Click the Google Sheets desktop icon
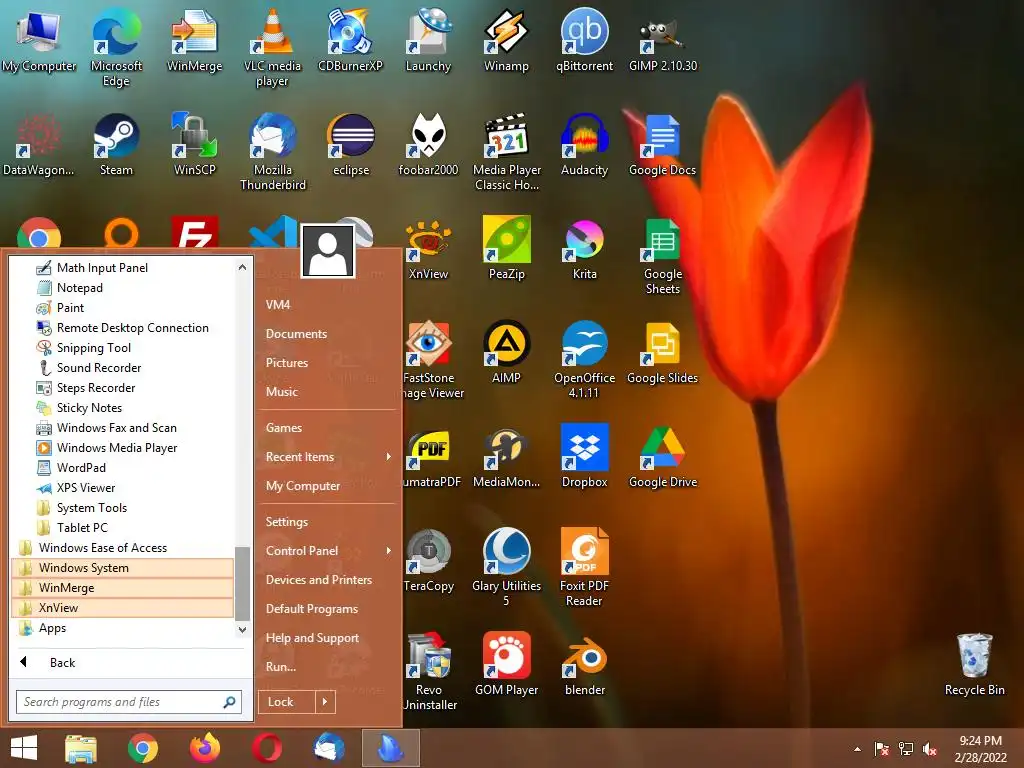This screenshot has width=1024, height=768. coord(663,256)
